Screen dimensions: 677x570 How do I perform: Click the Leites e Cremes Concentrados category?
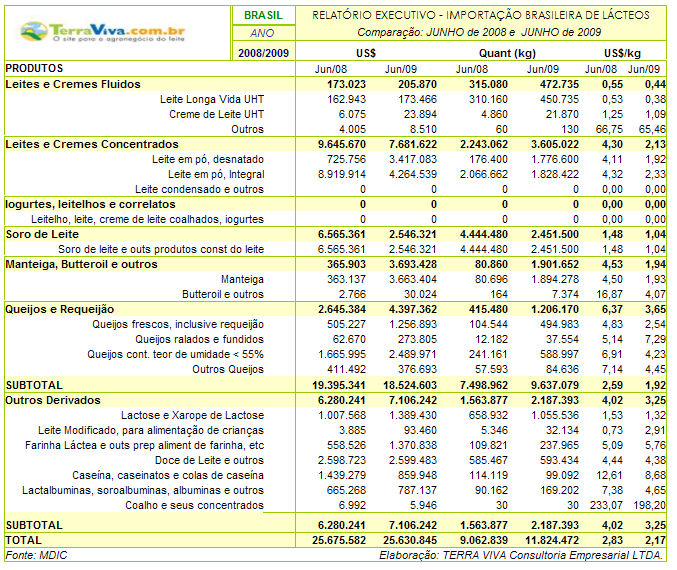[92, 144]
